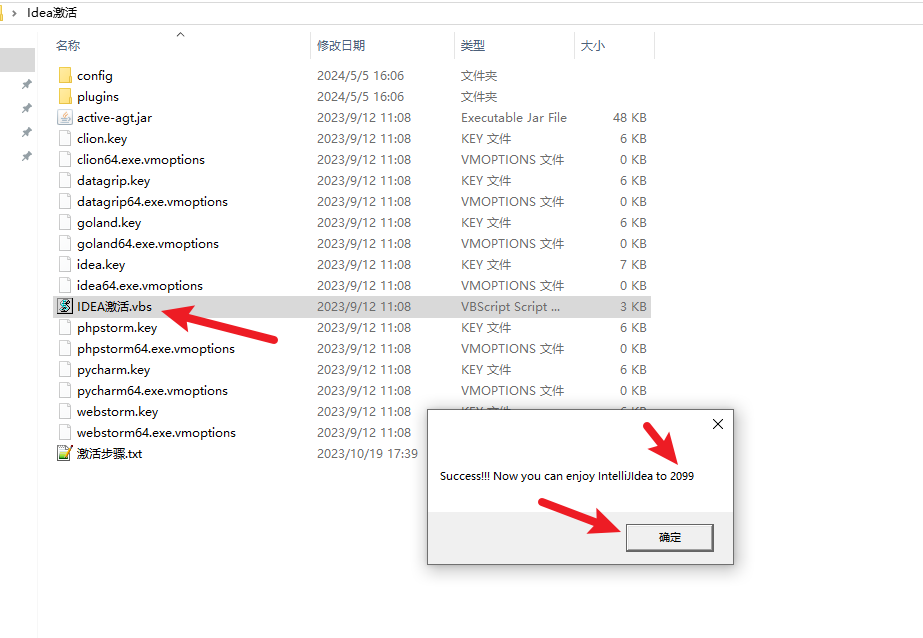The image size is (923, 638).
Task: Sort files by 类型 column header
Action: click(473, 45)
